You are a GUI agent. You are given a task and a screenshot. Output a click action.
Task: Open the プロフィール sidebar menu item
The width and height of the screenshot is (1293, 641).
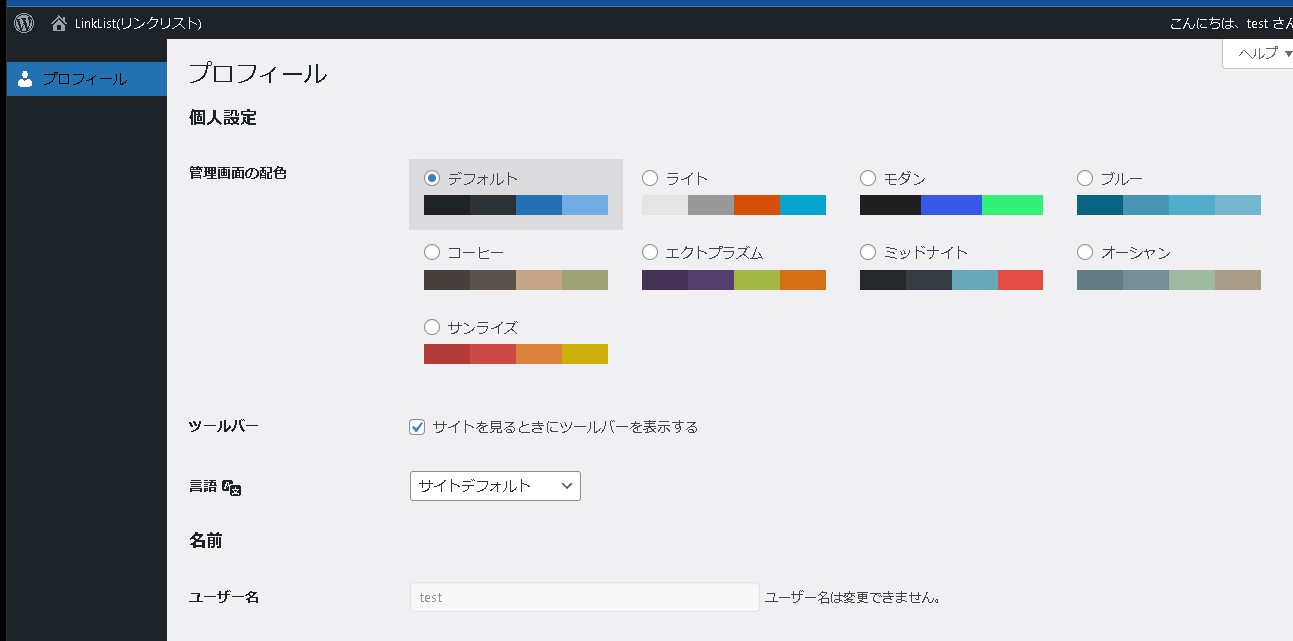pyautogui.click(x=85, y=79)
